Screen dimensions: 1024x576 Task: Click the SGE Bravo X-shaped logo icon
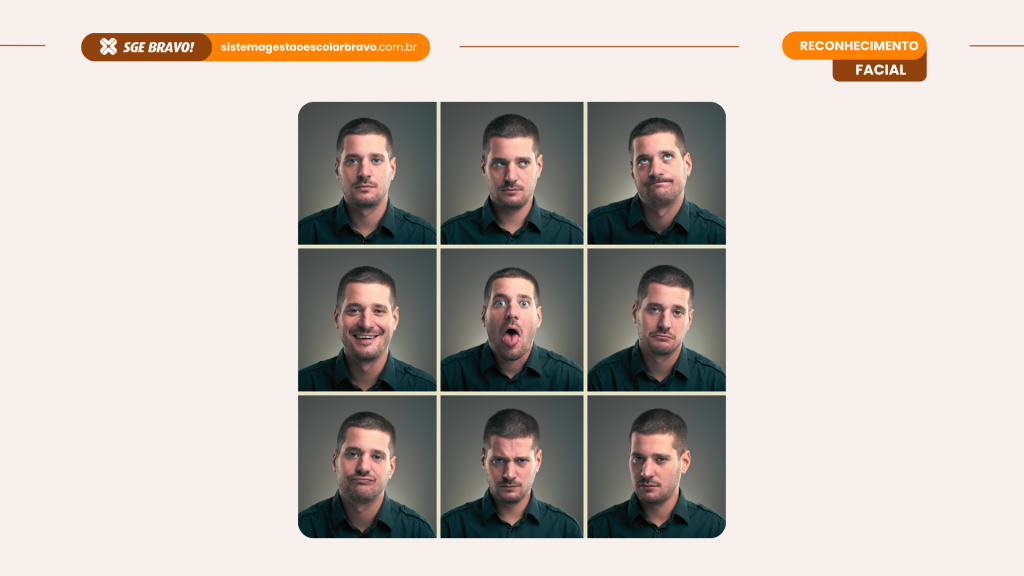(108, 47)
